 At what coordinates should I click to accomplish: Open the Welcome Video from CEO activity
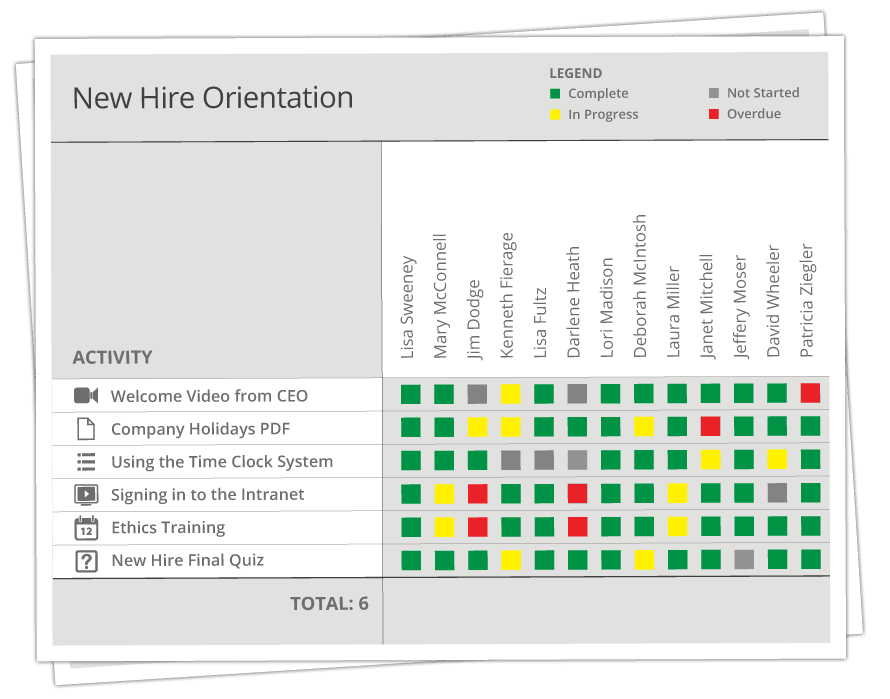point(209,396)
